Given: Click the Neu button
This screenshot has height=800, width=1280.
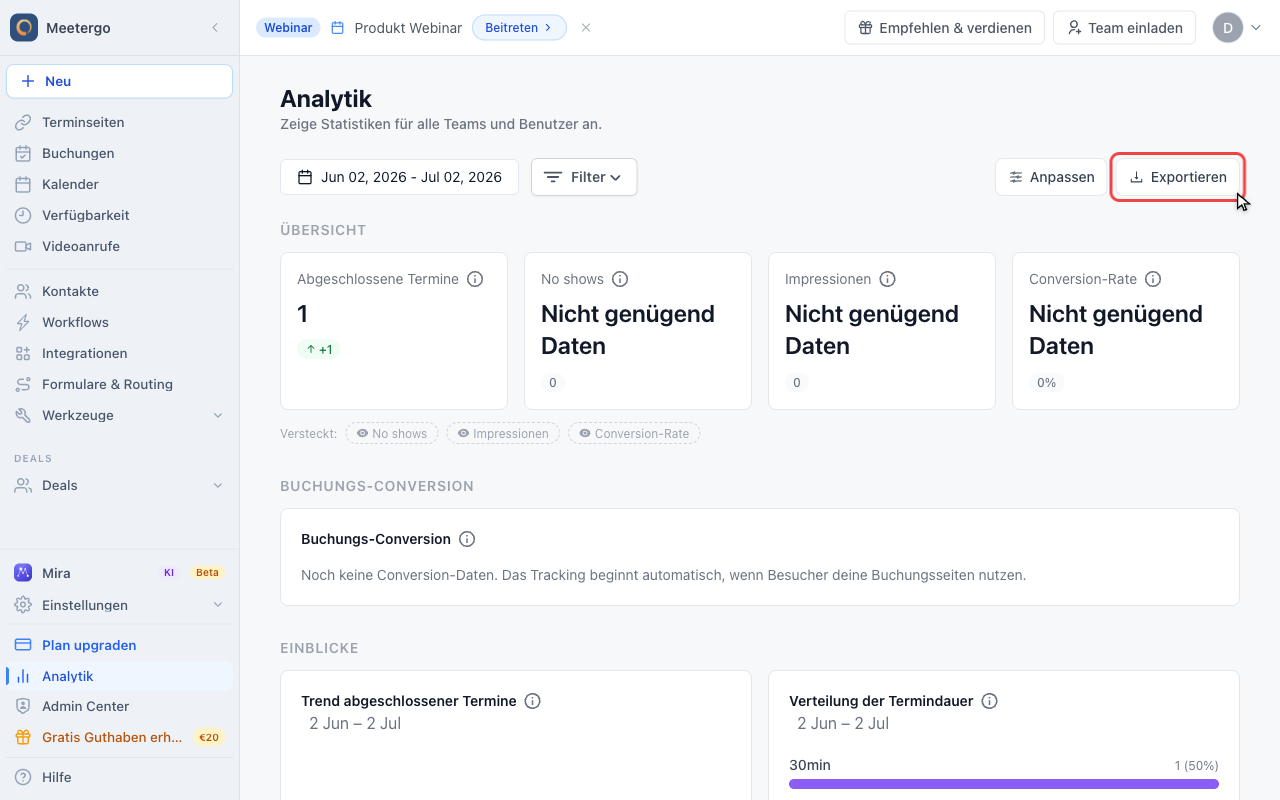Looking at the screenshot, I should click(119, 81).
